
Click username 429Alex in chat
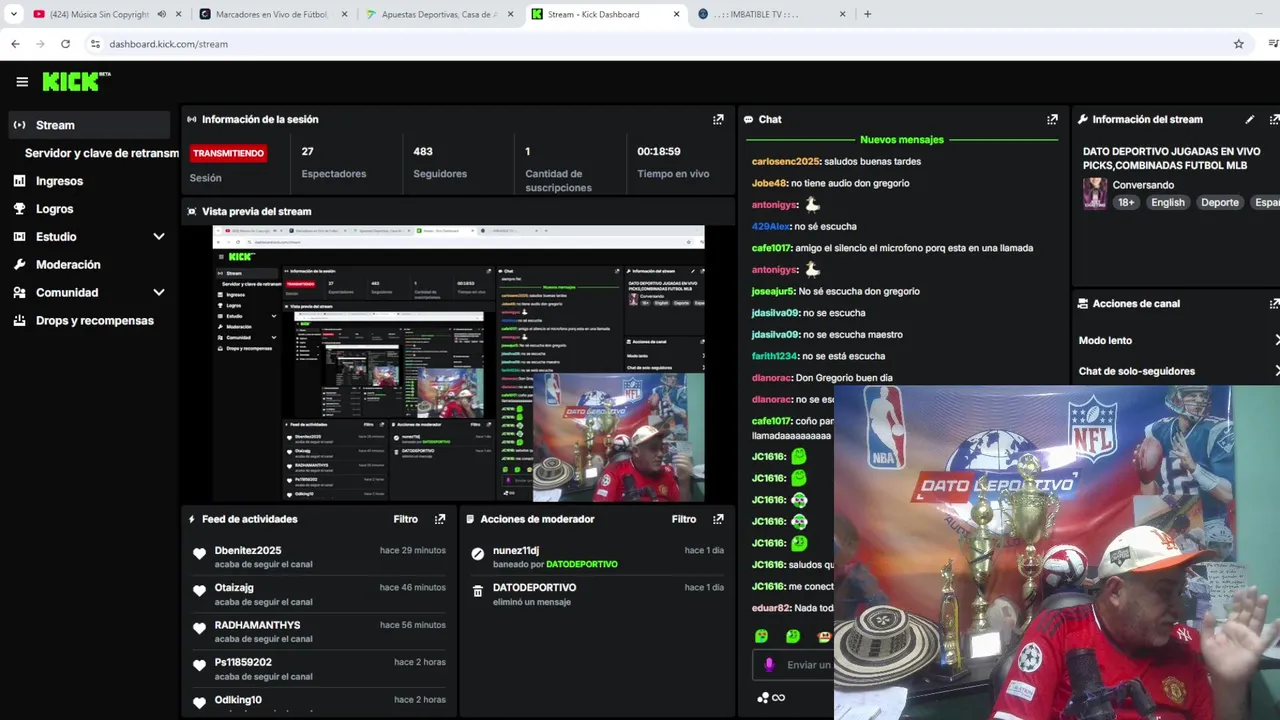click(x=770, y=227)
